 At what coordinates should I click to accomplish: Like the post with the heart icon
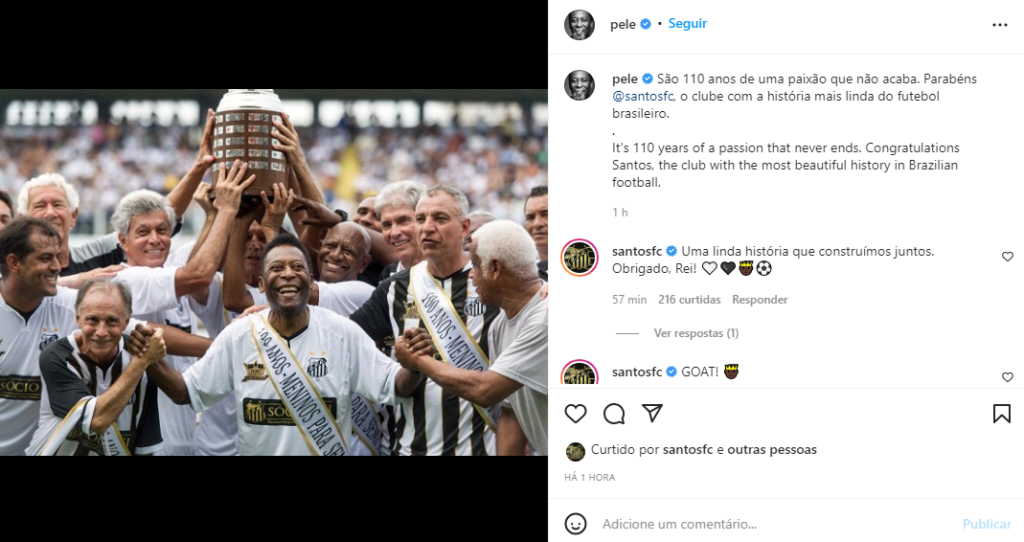pos(576,413)
